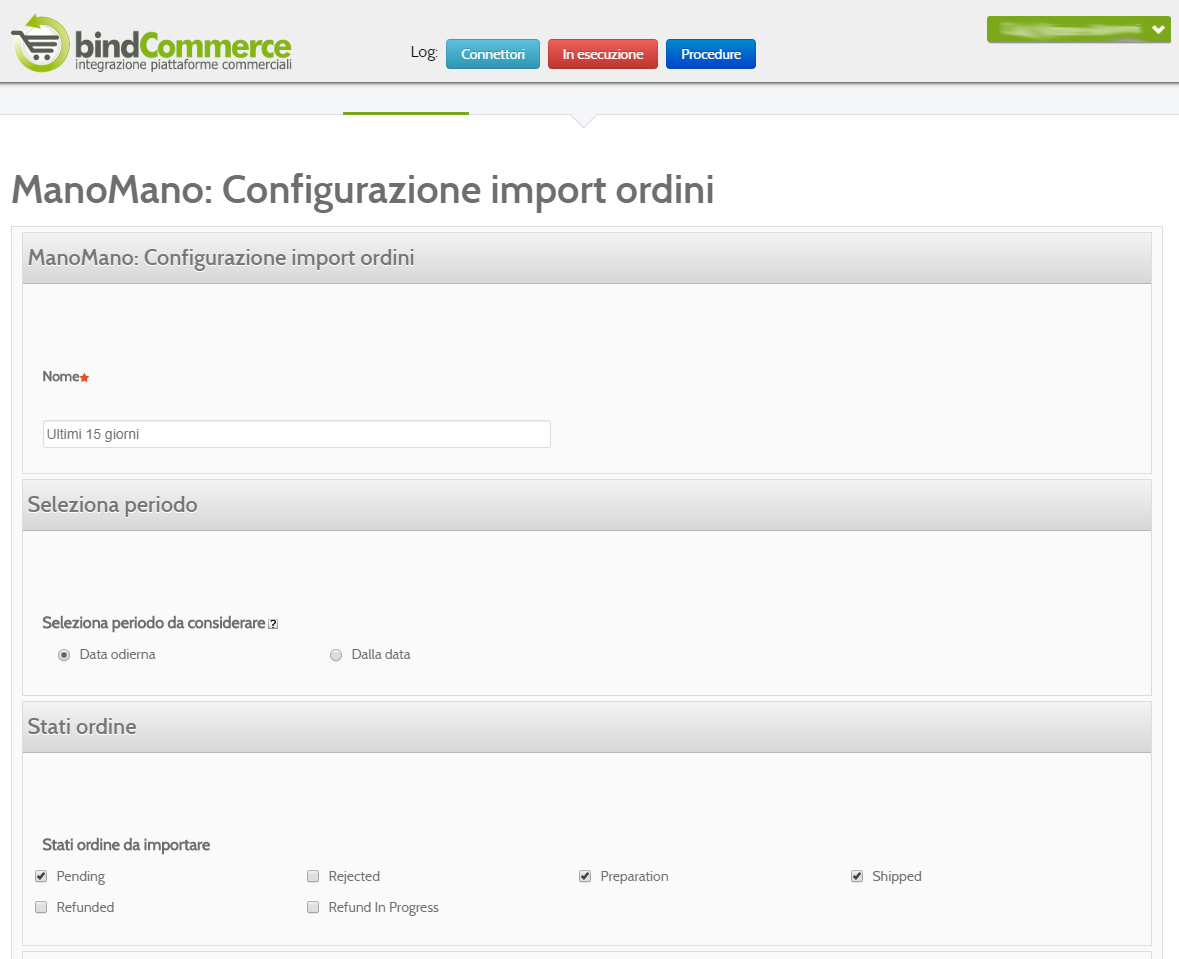Screen dimensions: 1179x959
Task: Check the Refund In Progress status
Action: [313, 907]
